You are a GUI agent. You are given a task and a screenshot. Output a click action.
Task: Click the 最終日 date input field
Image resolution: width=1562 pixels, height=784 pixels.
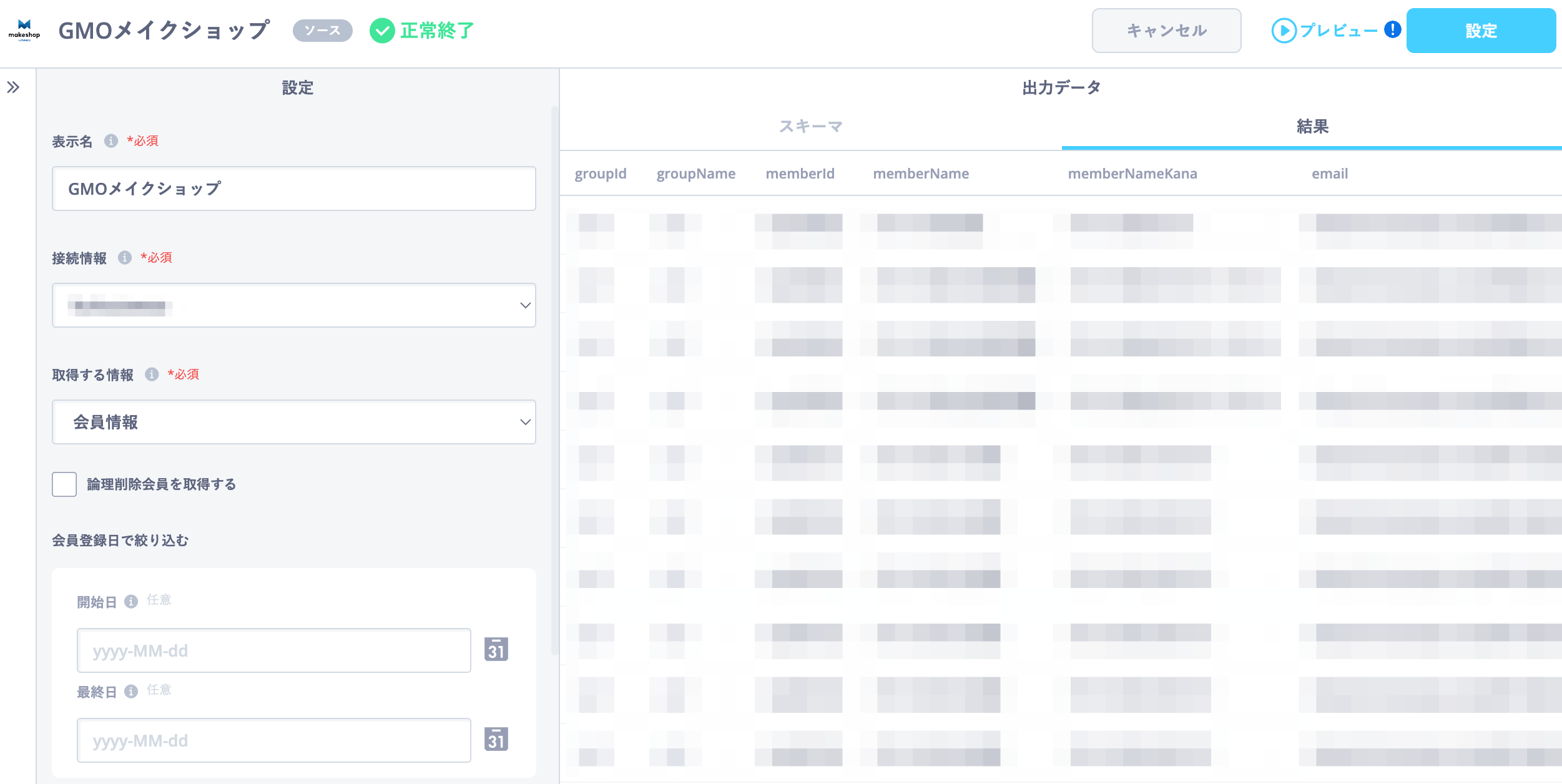point(274,740)
